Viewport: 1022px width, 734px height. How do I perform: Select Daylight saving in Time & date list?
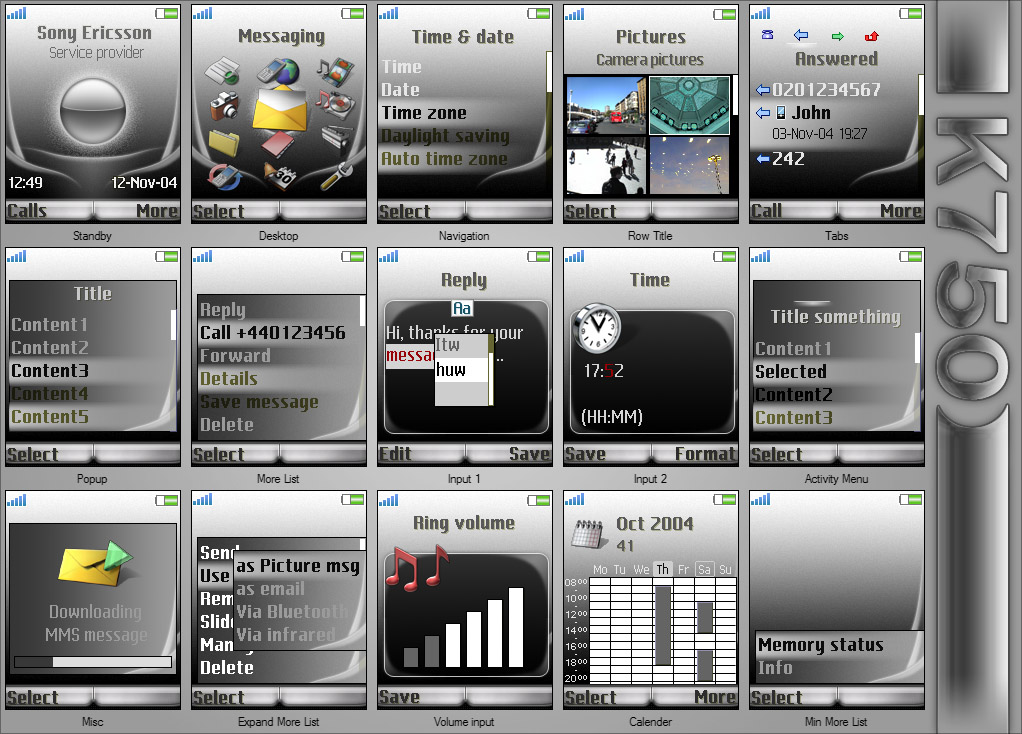click(x=461, y=136)
